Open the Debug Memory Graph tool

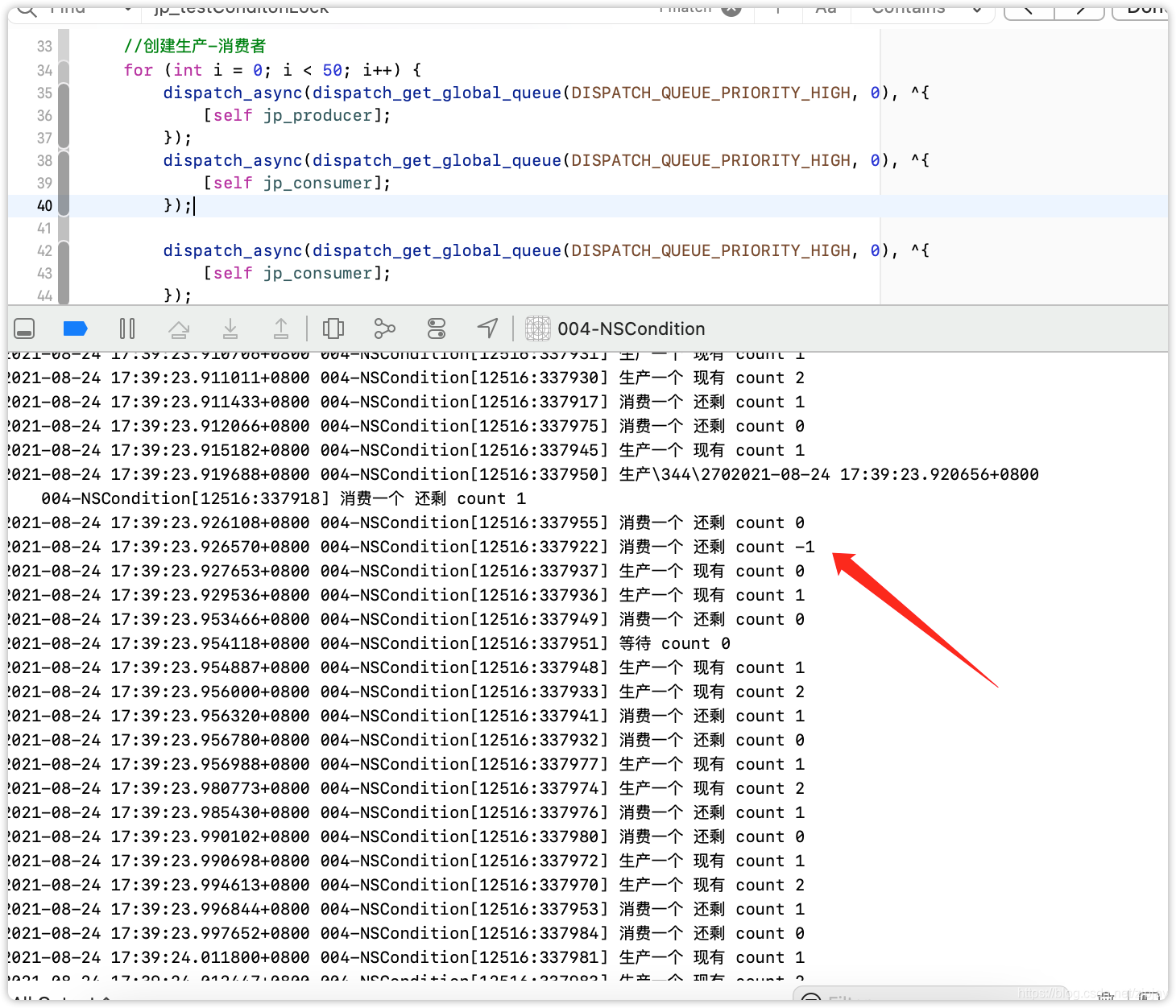click(x=385, y=328)
